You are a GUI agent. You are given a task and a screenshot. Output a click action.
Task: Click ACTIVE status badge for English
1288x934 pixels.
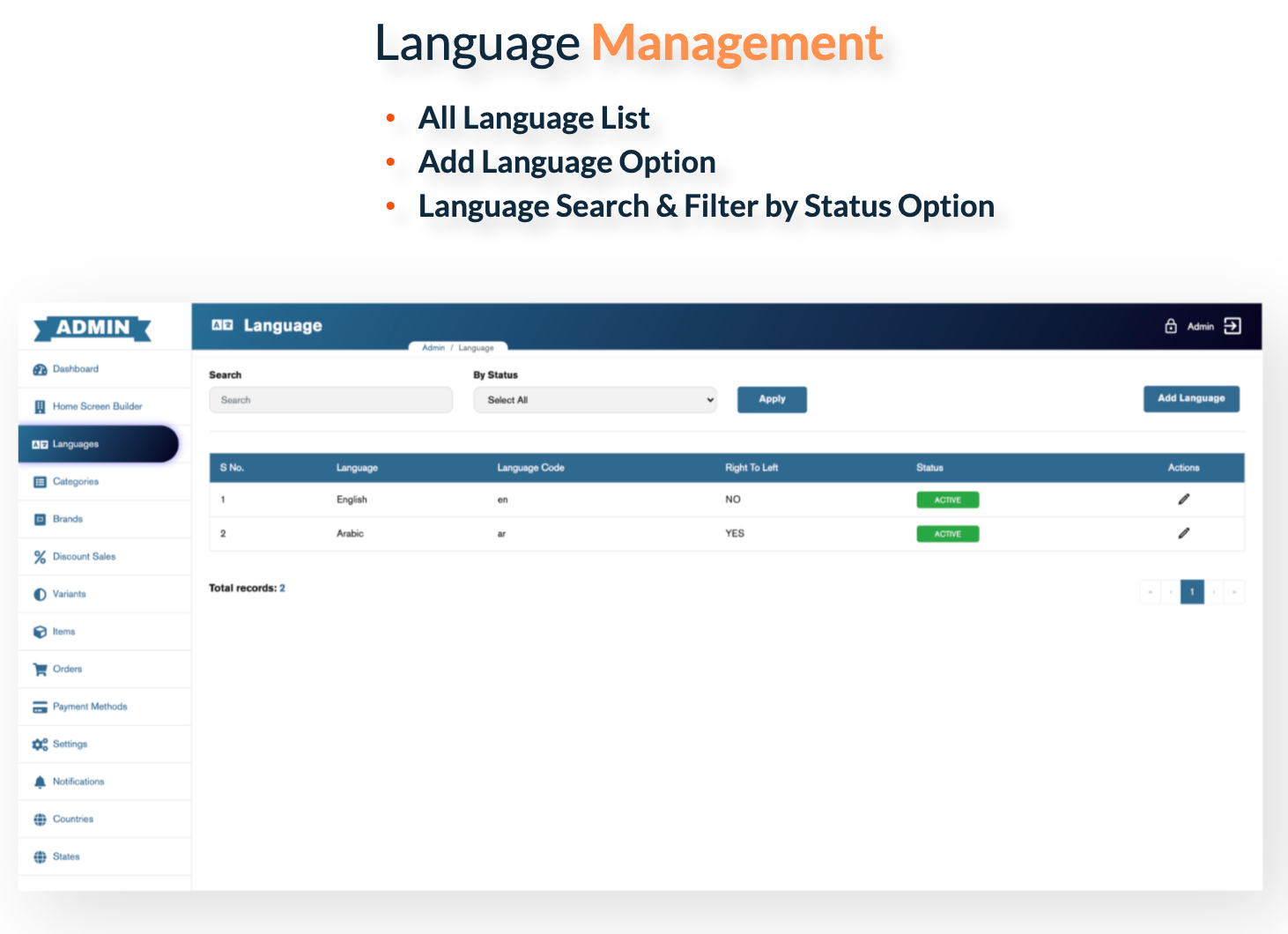coord(947,500)
